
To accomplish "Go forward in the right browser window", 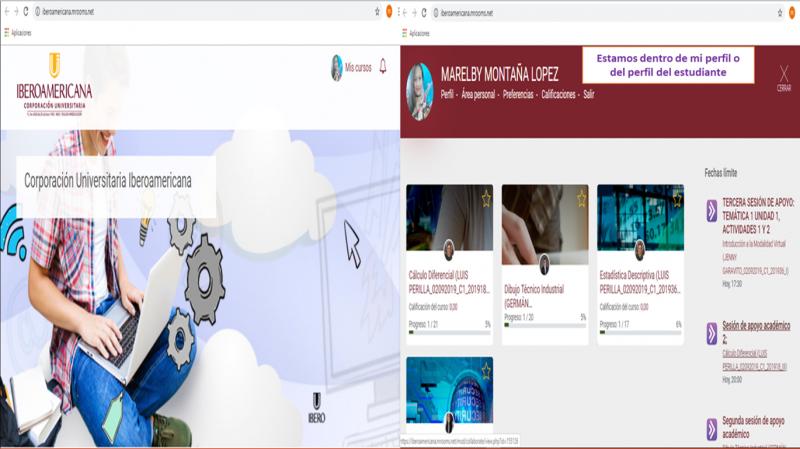I will pos(414,13).
